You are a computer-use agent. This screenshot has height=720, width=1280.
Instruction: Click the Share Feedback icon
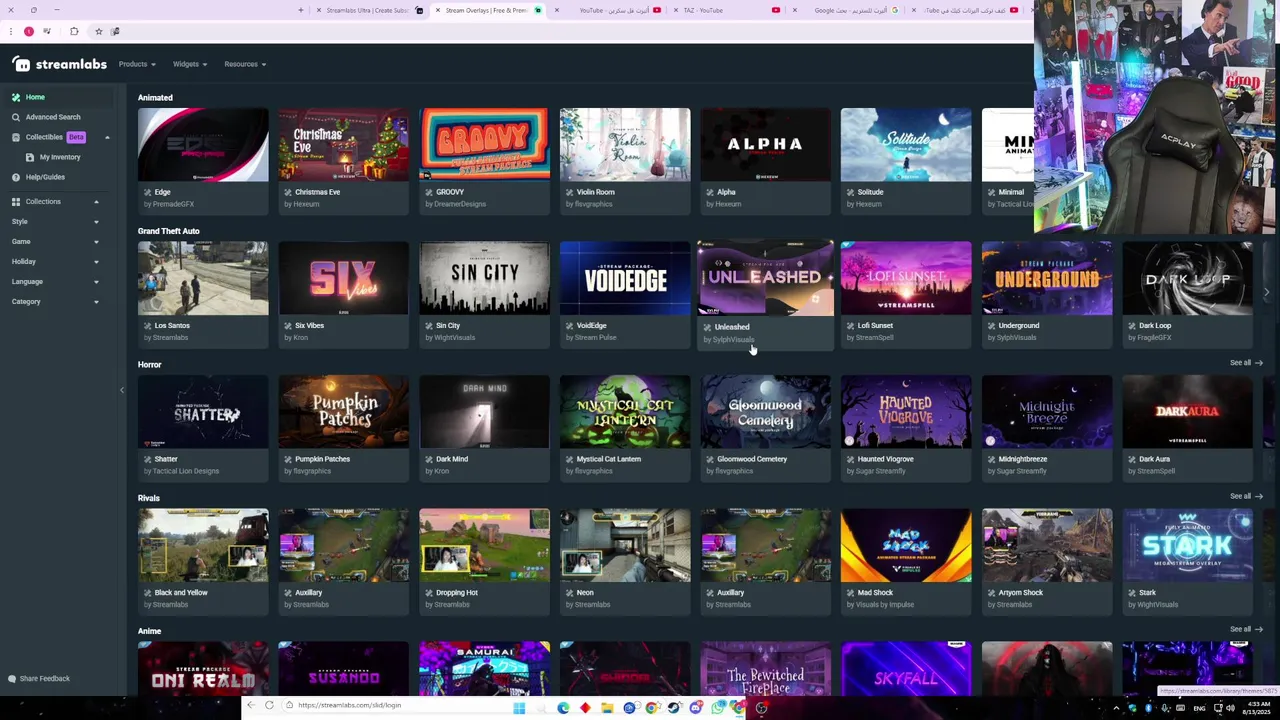pyautogui.click(x=12, y=679)
